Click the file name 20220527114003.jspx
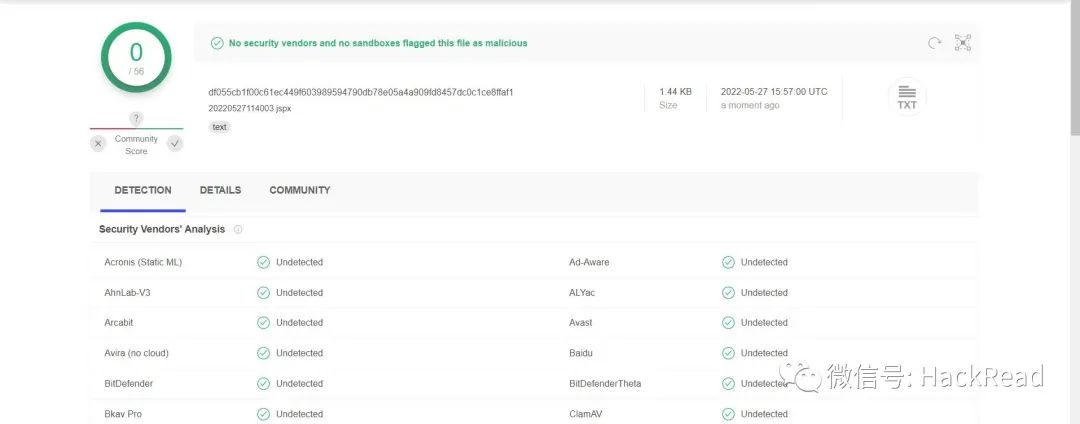1080x424 pixels. [x=250, y=109]
